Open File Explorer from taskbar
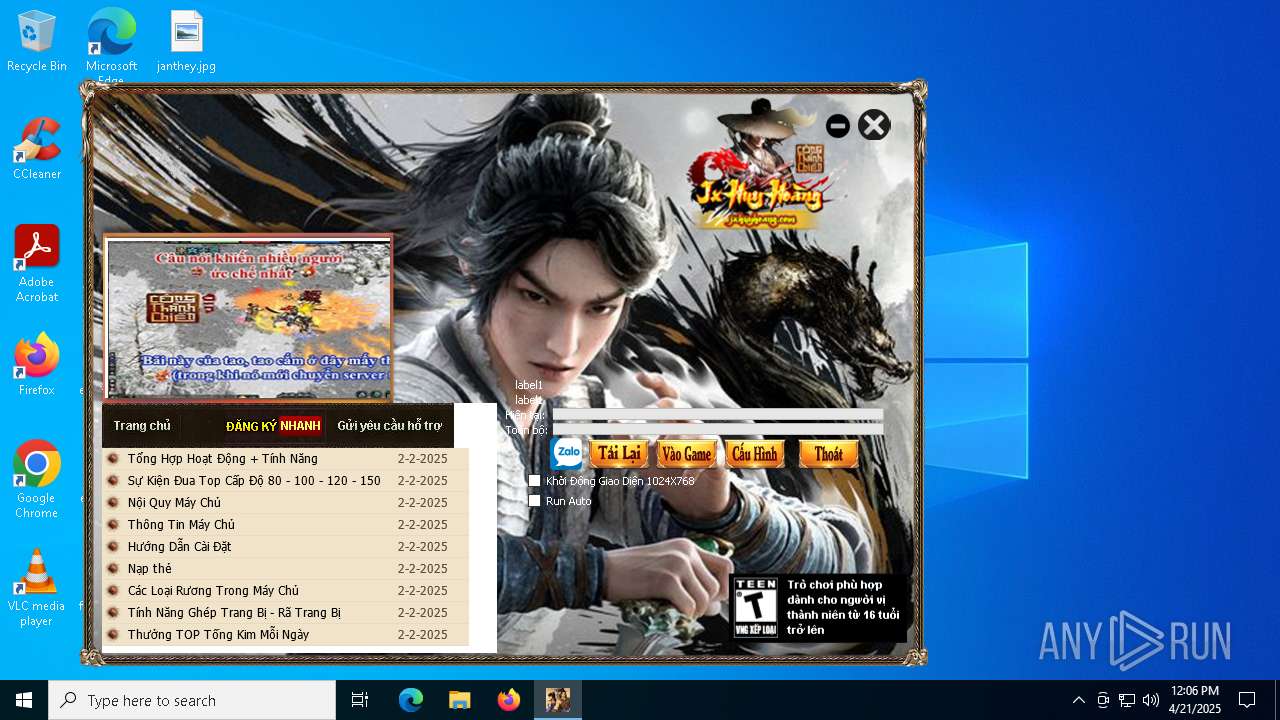This screenshot has width=1280, height=720. (x=460, y=700)
